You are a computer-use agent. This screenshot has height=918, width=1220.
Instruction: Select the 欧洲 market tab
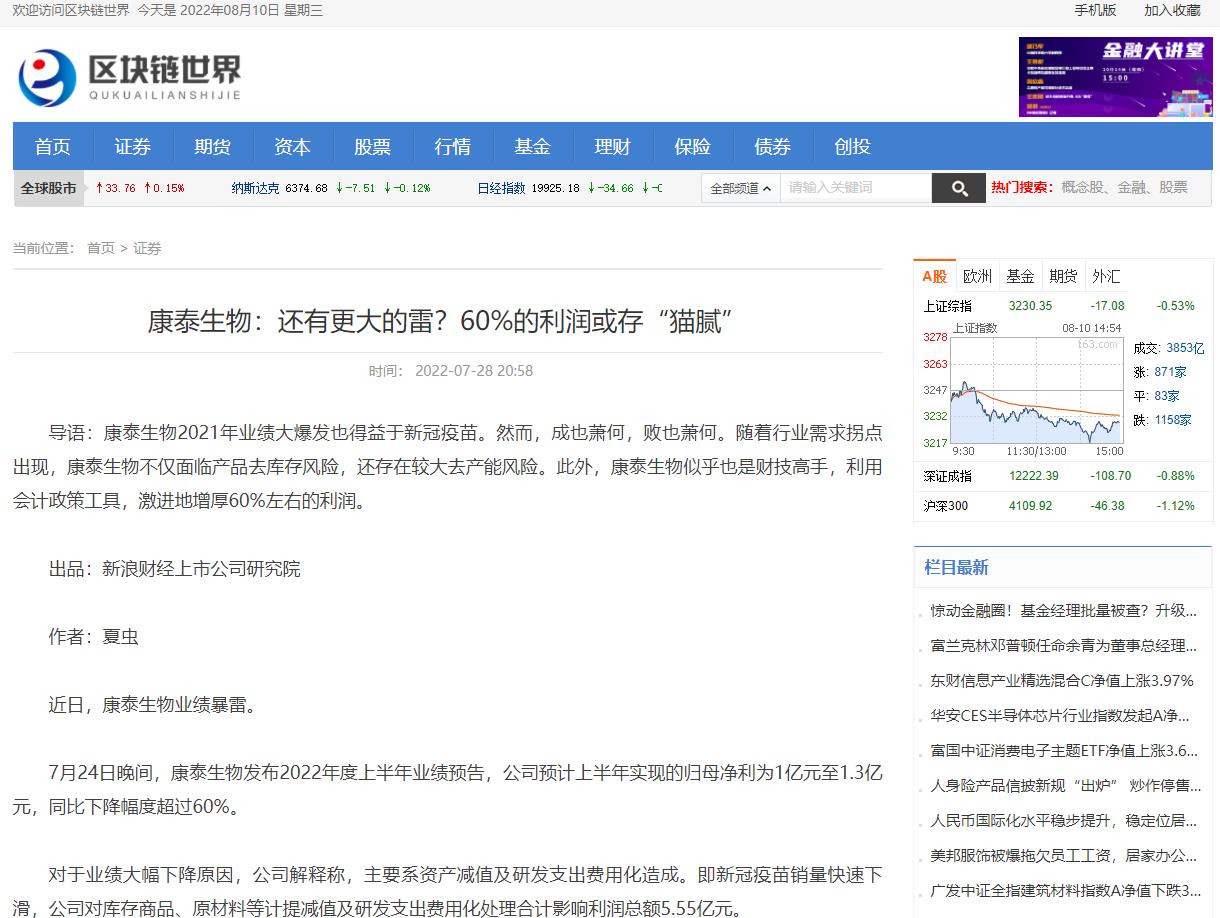pyautogui.click(x=977, y=276)
